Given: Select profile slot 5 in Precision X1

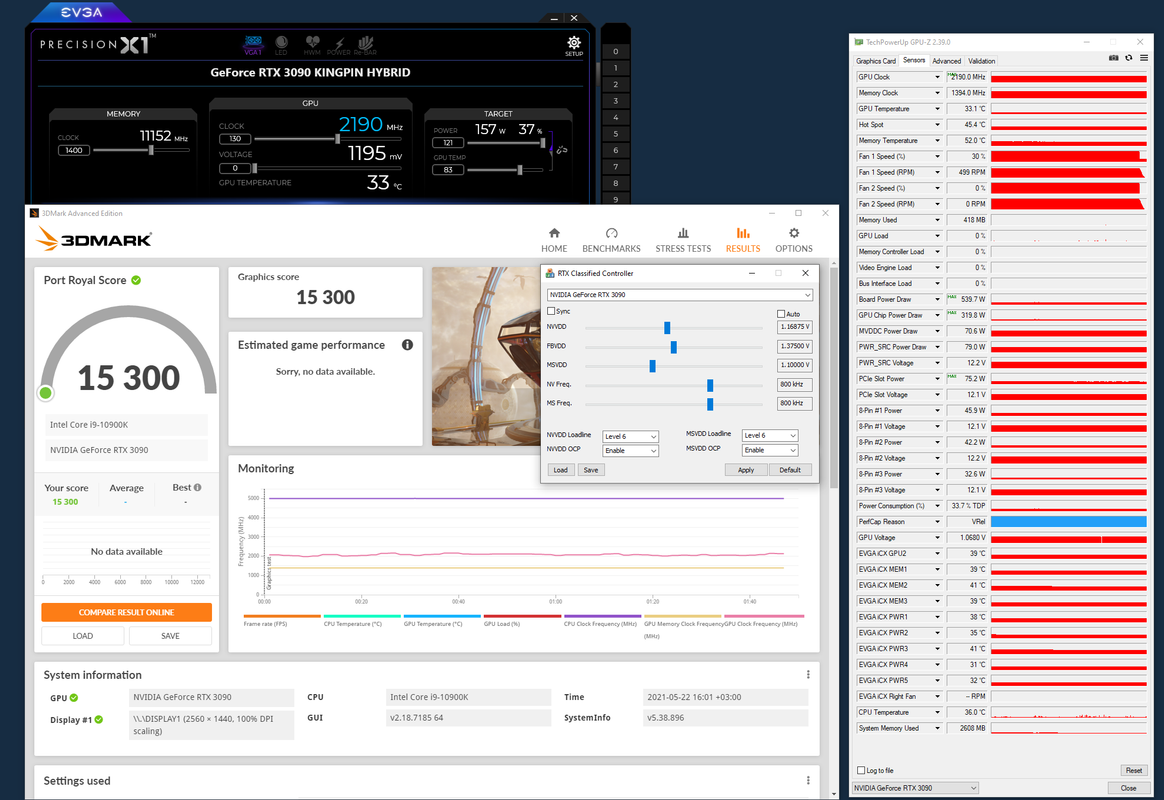Looking at the screenshot, I should pyautogui.click(x=615, y=134).
